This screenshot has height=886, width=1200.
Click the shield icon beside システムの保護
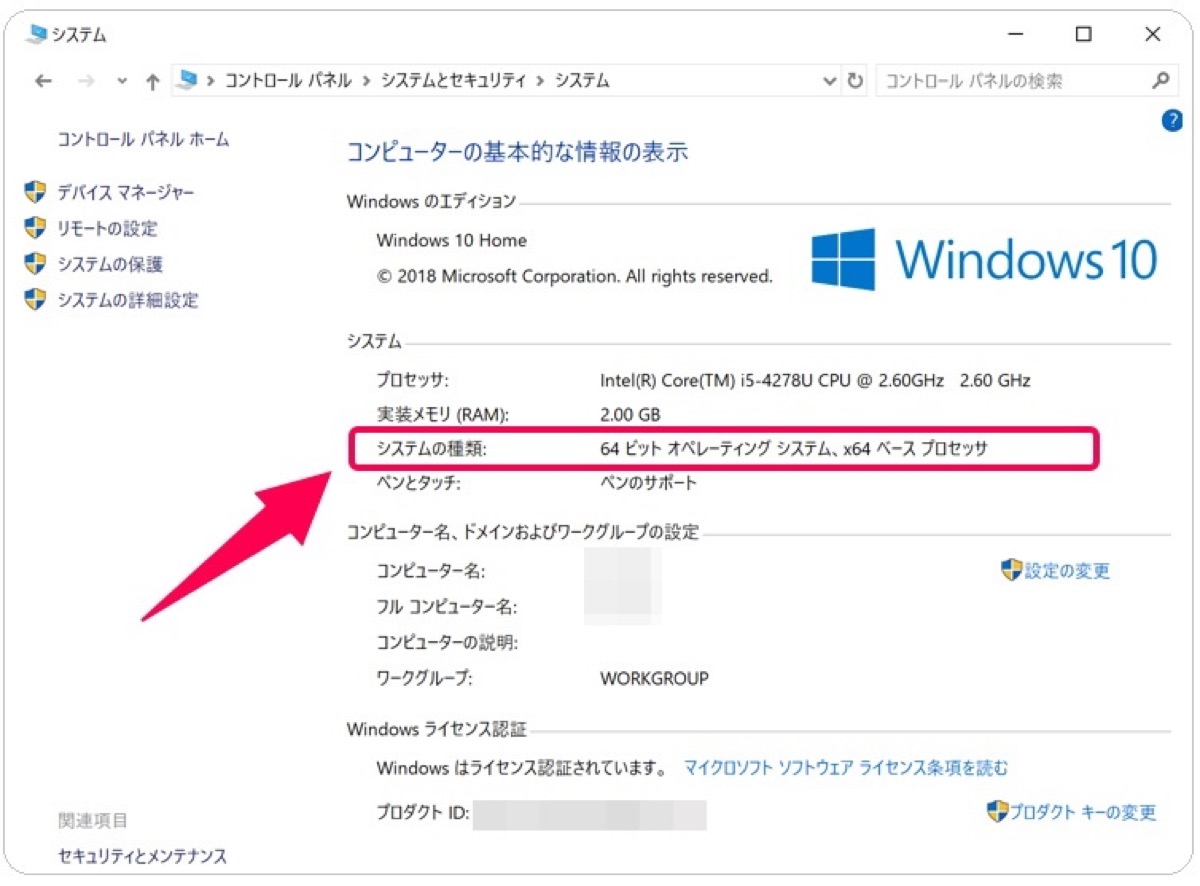36,264
